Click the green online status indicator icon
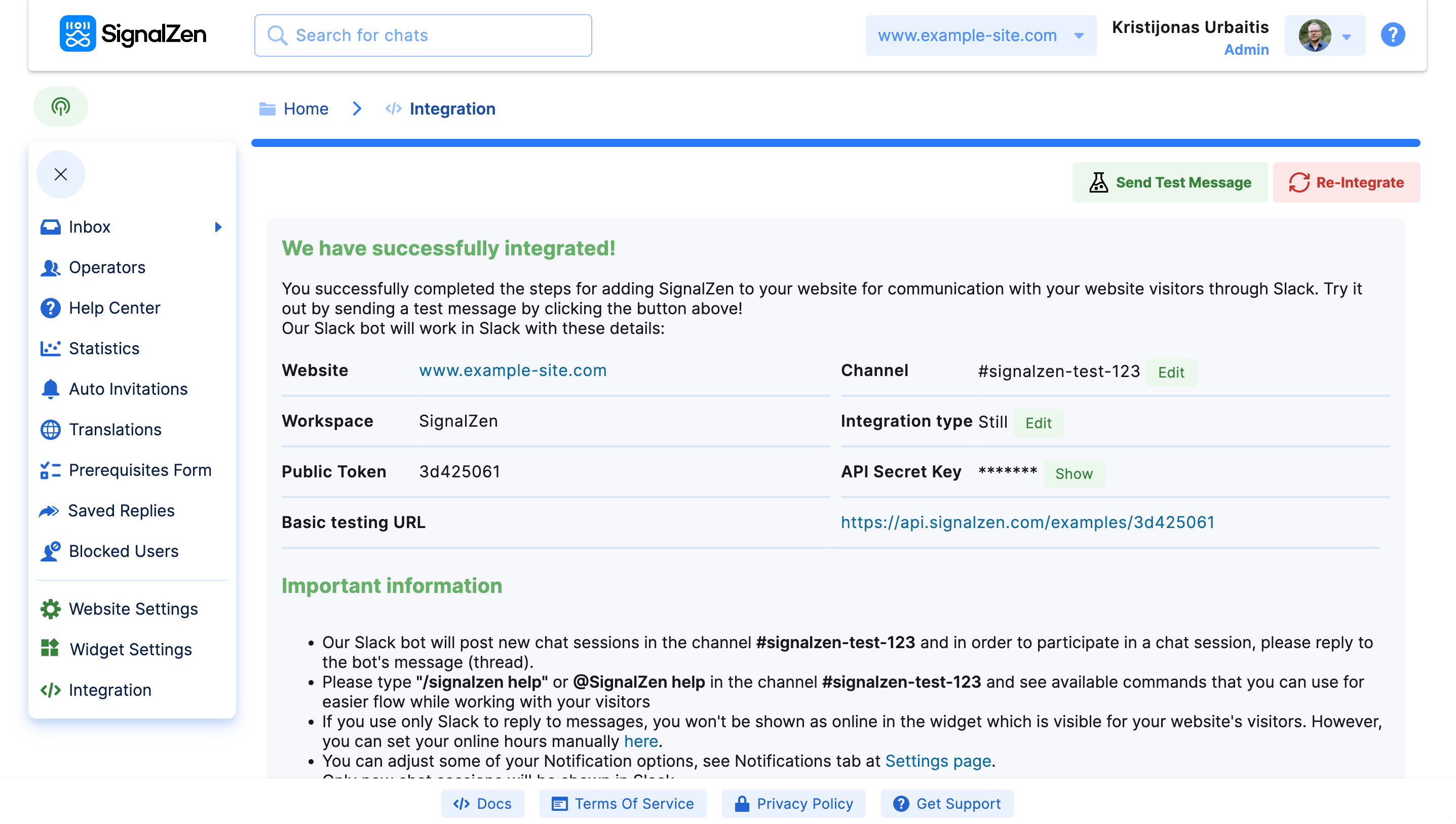This screenshot has height=824, width=1456. (x=60, y=106)
